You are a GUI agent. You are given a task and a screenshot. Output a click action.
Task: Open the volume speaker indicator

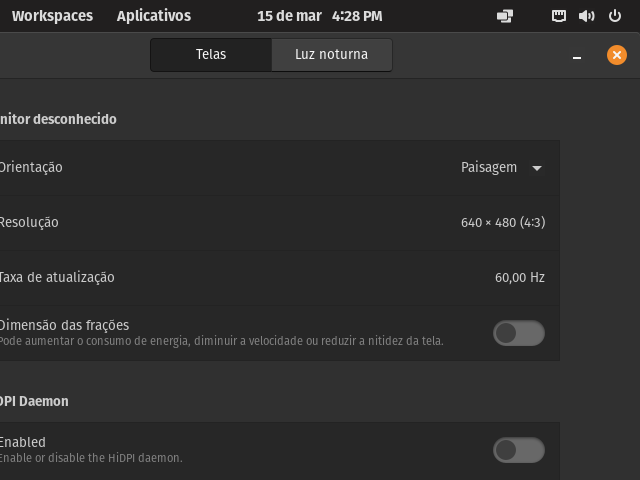coord(587,16)
